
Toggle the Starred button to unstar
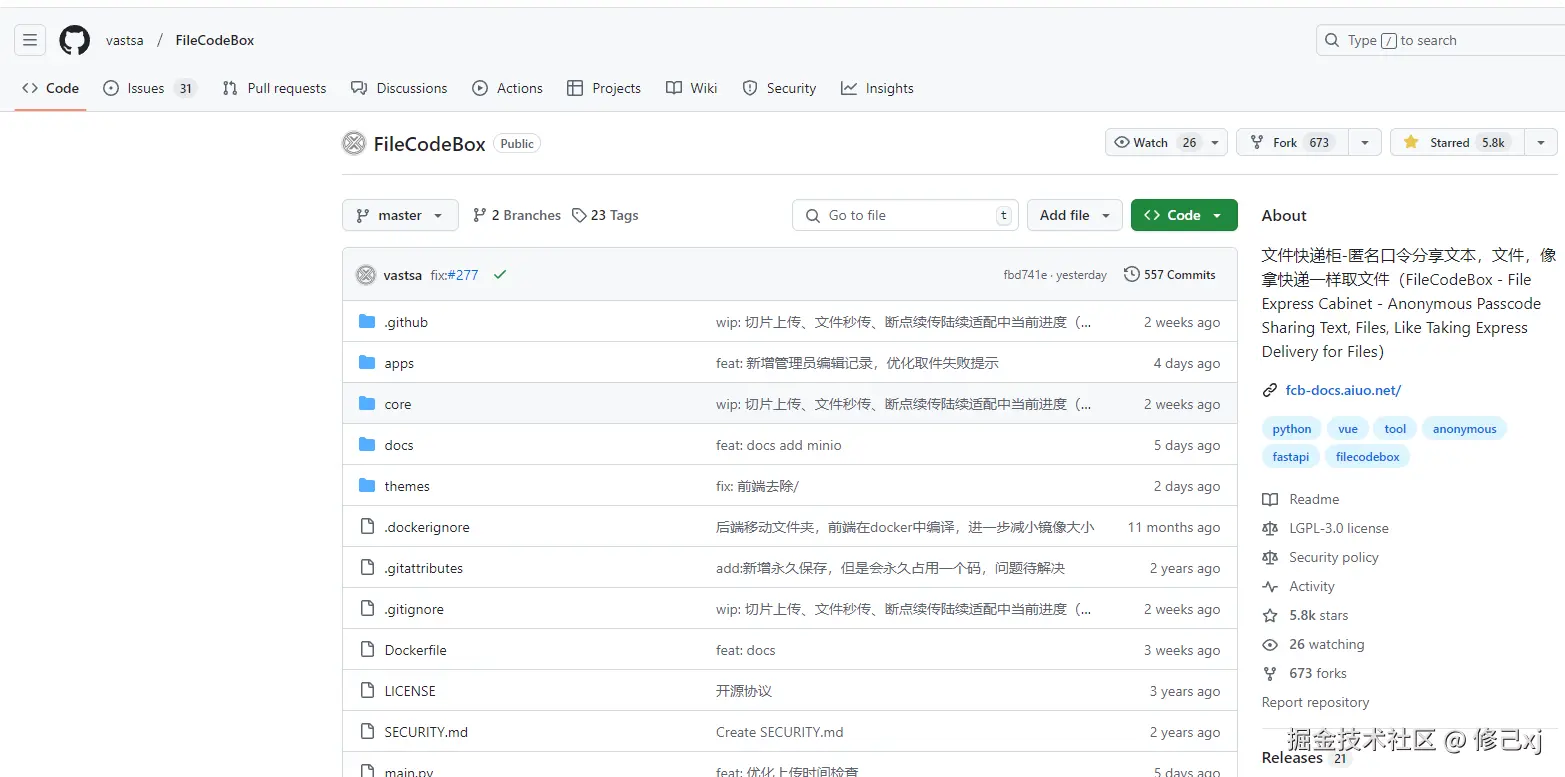1458,142
